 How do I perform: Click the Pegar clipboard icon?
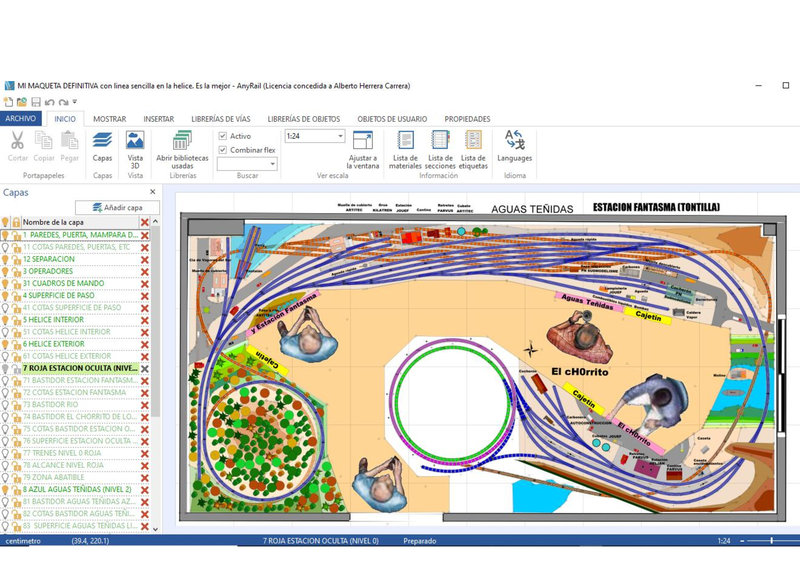click(69, 140)
